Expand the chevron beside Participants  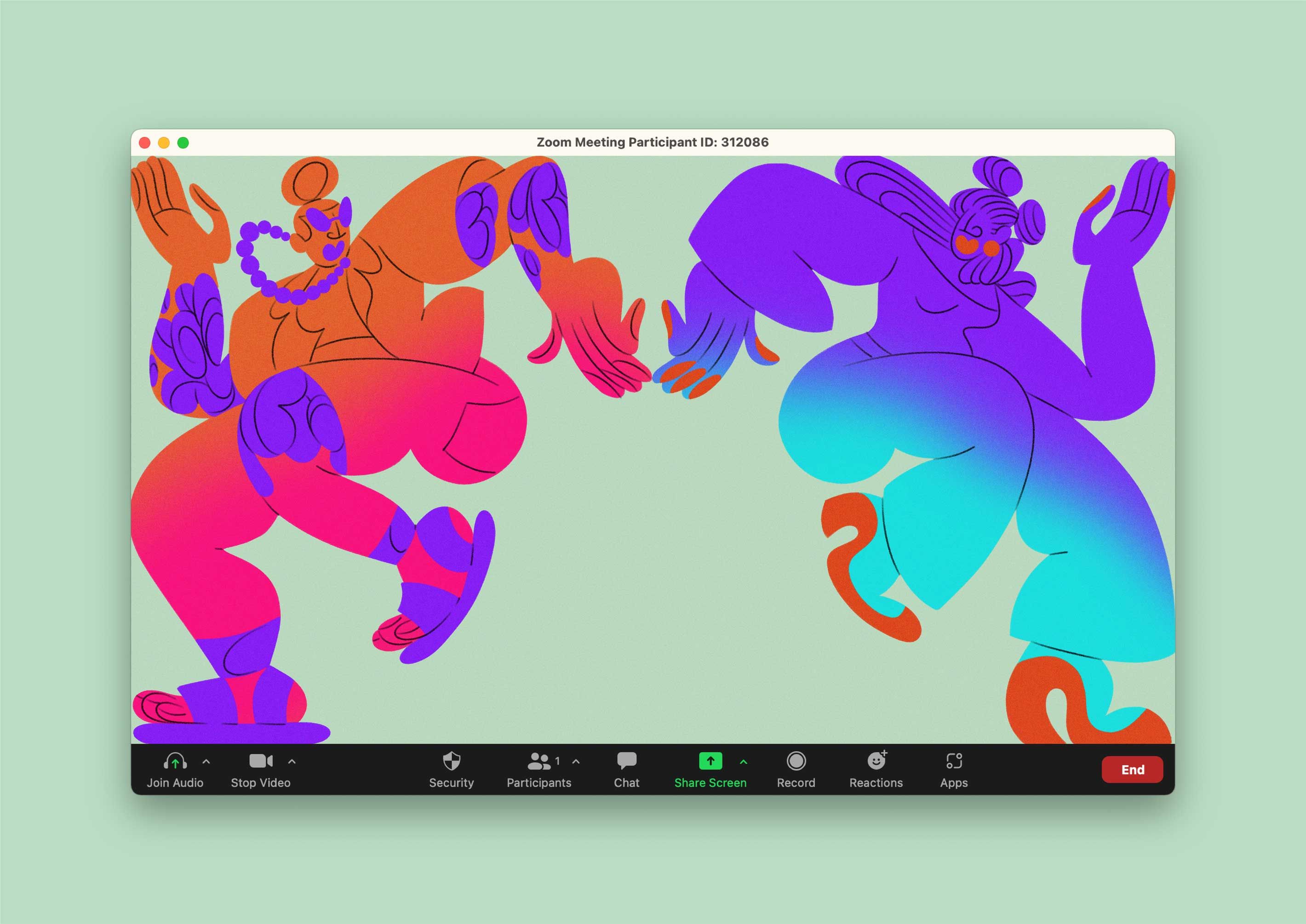pos(576,761)
